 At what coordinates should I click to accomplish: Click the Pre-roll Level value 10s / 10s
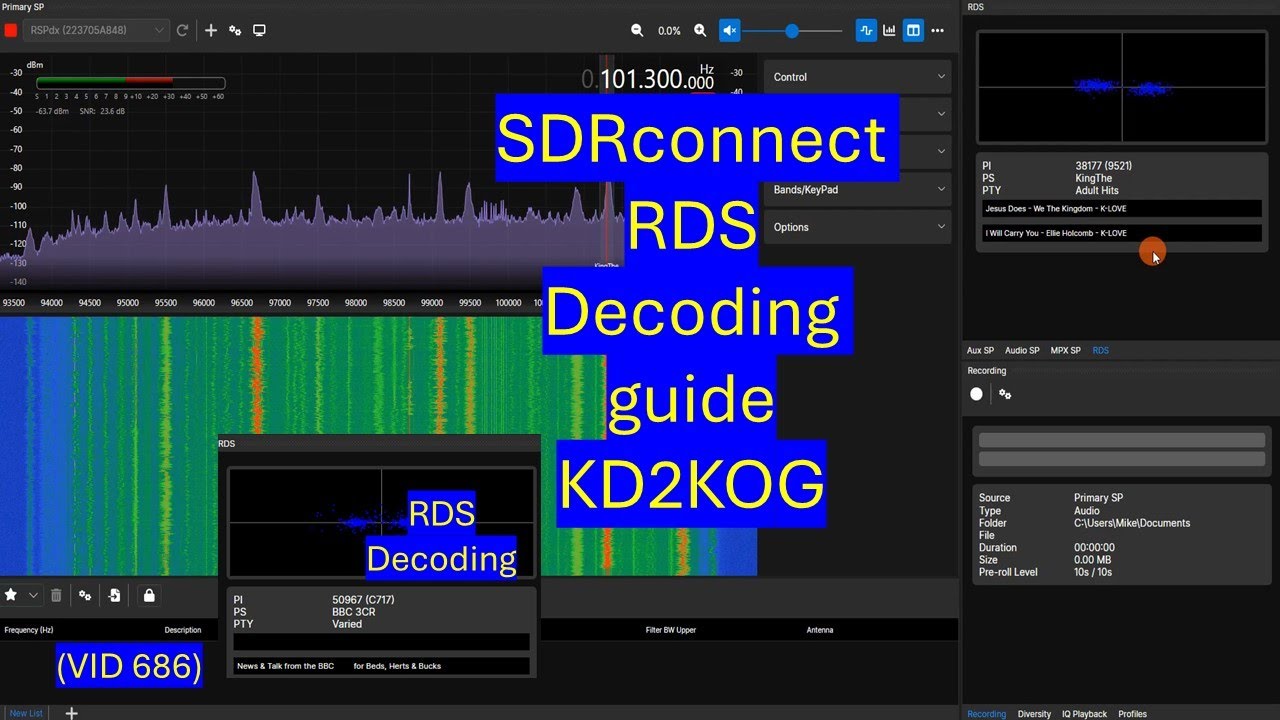click(1093, 572)
